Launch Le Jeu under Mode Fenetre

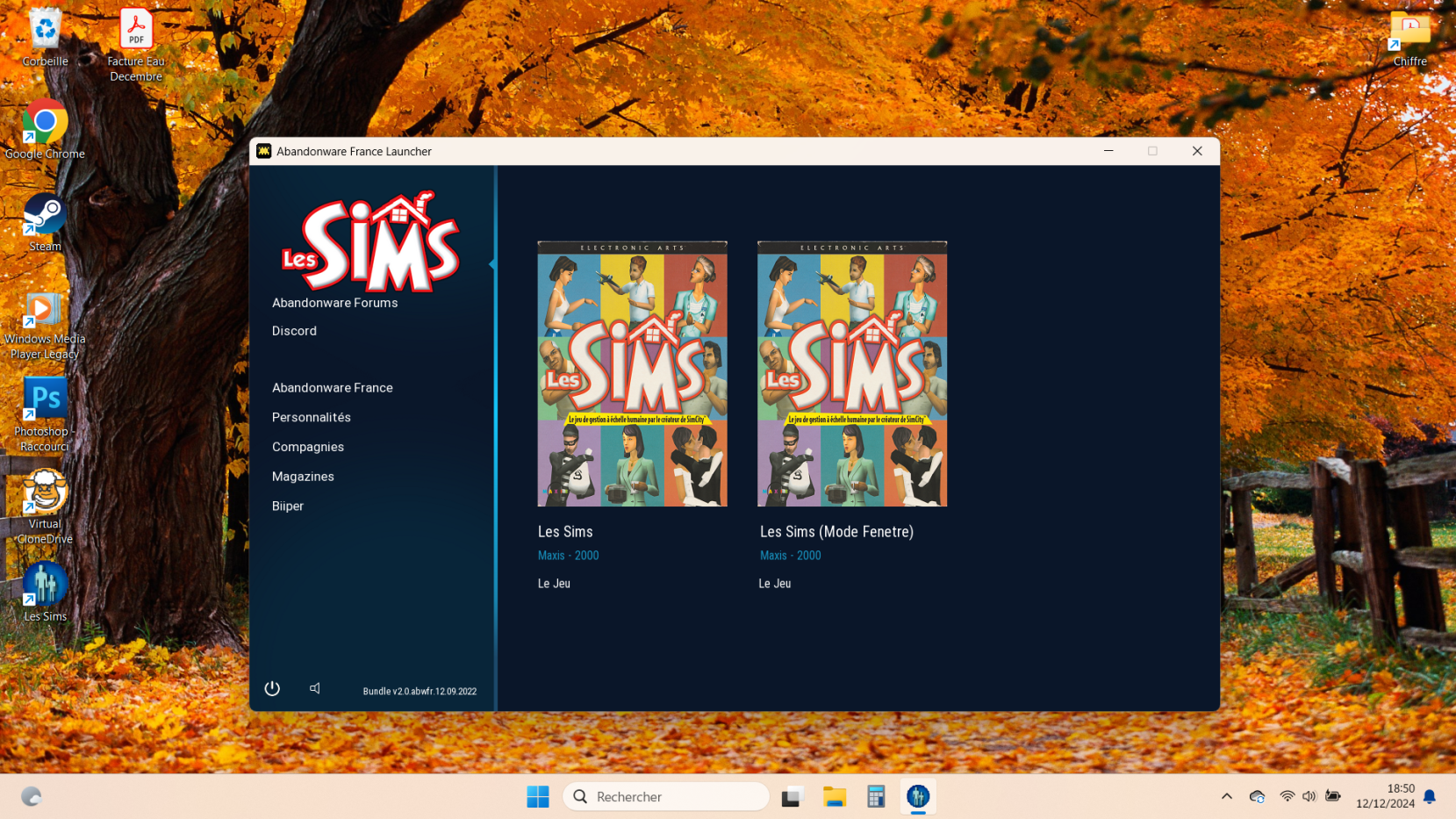coord(774,584)
